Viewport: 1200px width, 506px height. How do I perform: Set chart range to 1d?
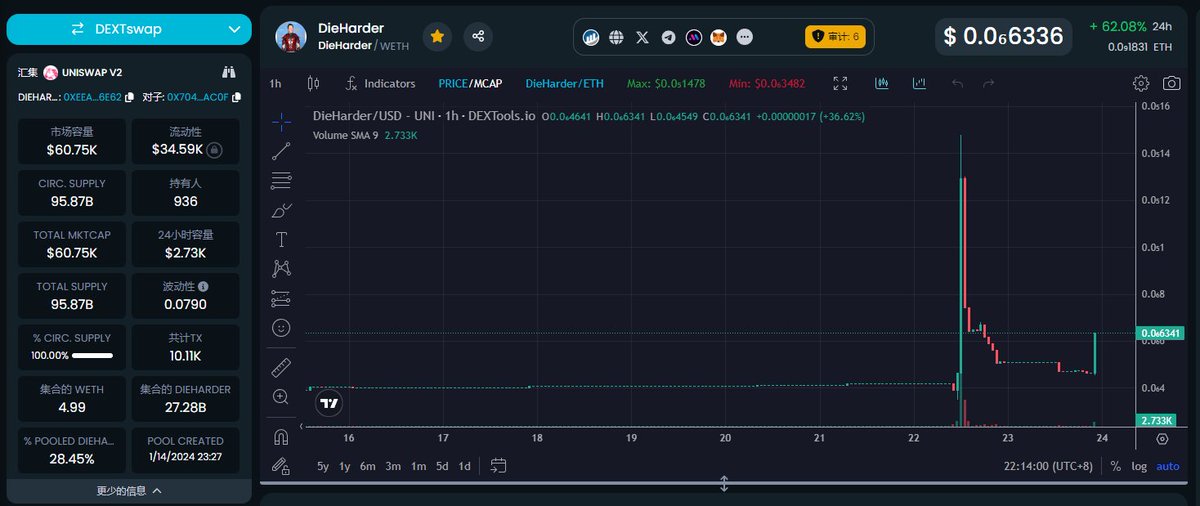[x=465, y=466]
